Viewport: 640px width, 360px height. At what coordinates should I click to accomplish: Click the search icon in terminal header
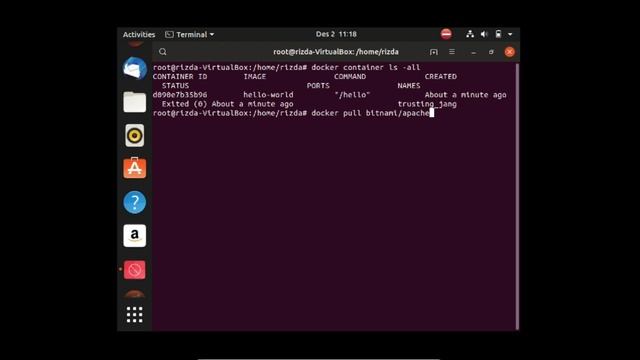point(163,52)
